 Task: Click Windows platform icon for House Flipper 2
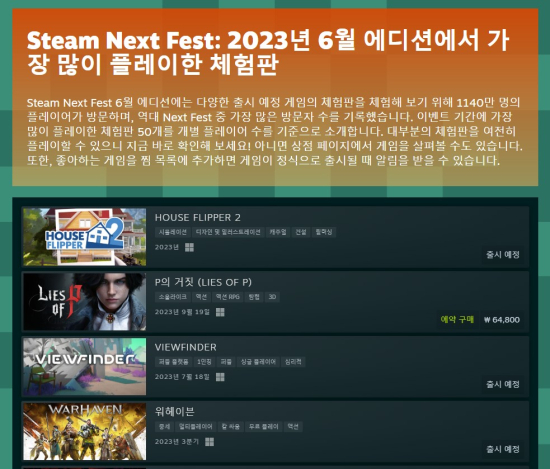point(189,247)
